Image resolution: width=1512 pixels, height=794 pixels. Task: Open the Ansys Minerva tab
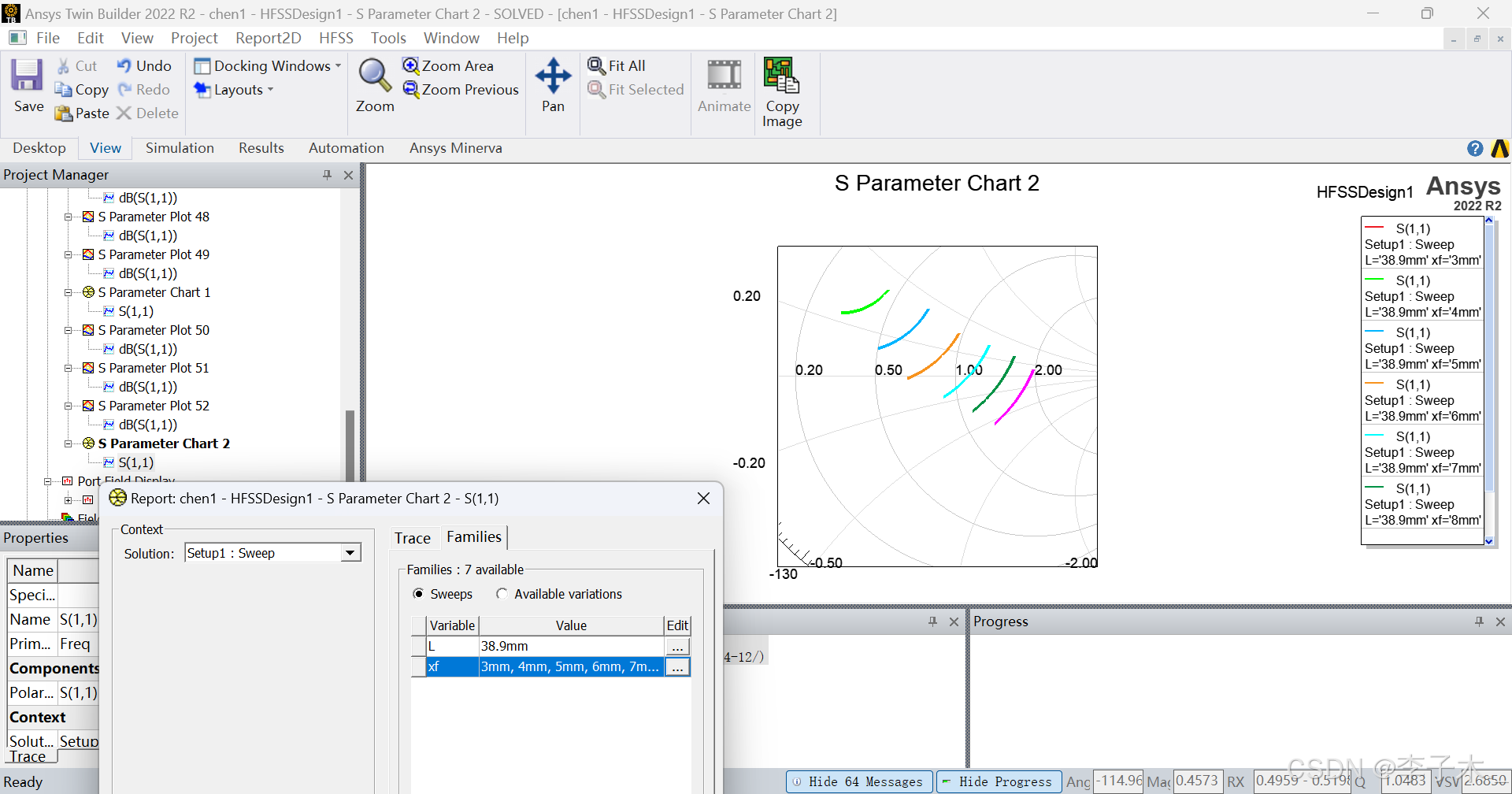coord(456,148)
